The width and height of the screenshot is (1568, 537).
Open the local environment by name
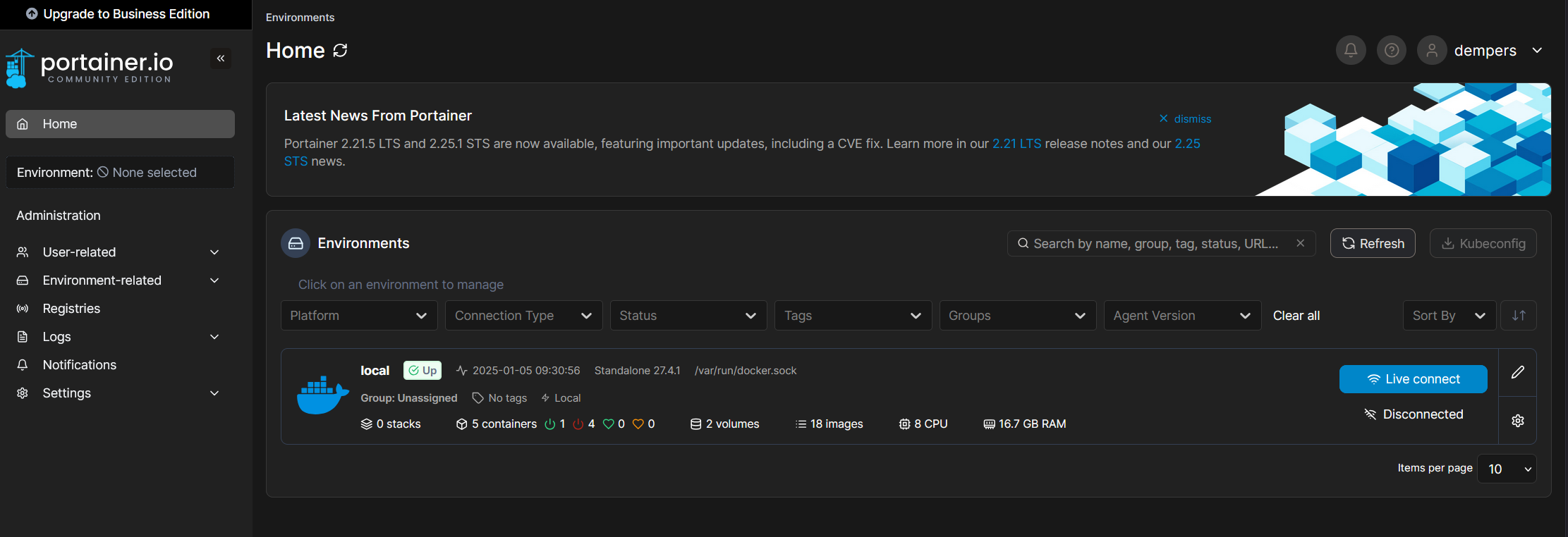click(x=375, y=371)
